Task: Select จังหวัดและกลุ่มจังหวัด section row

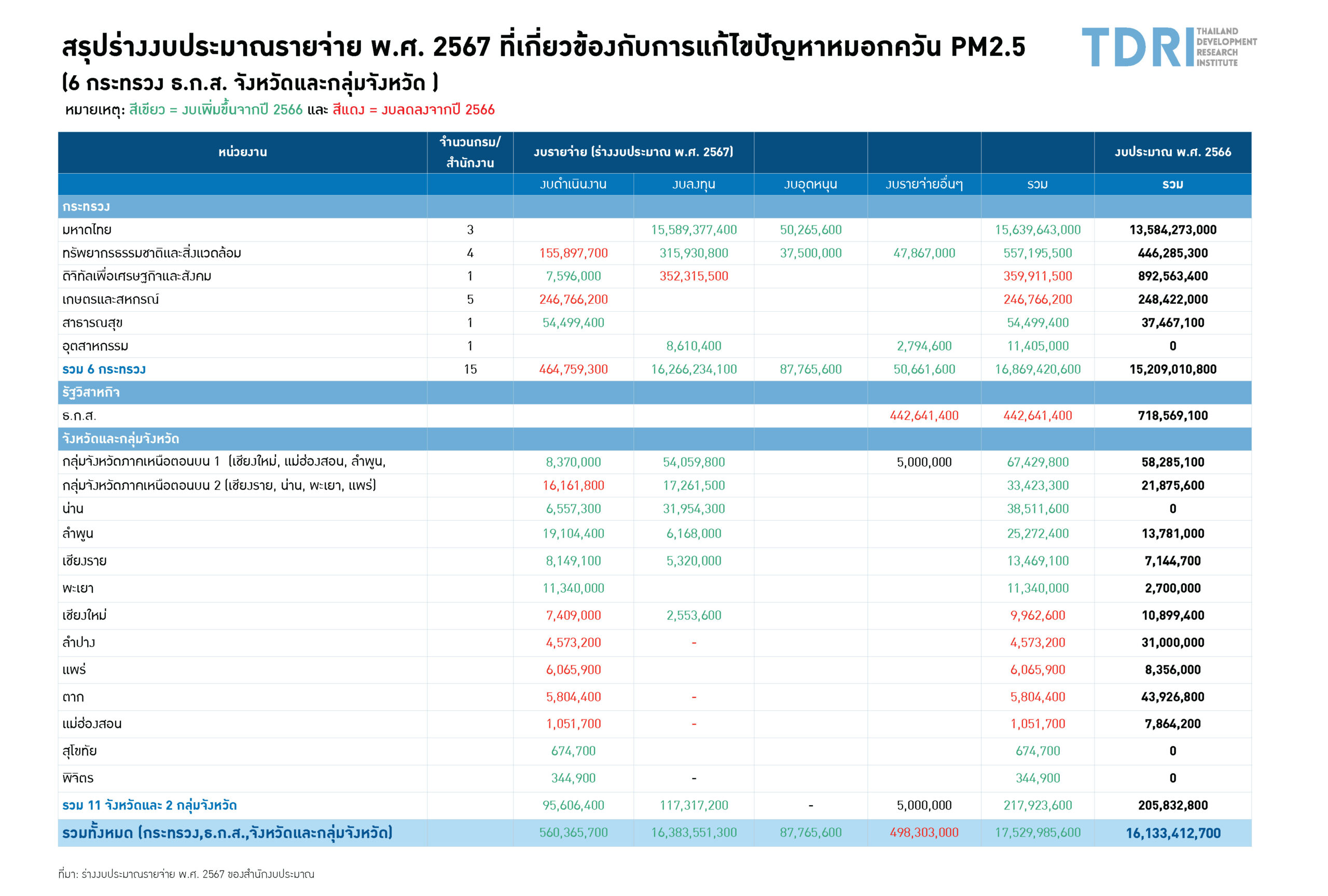Action: click(654, 439)
